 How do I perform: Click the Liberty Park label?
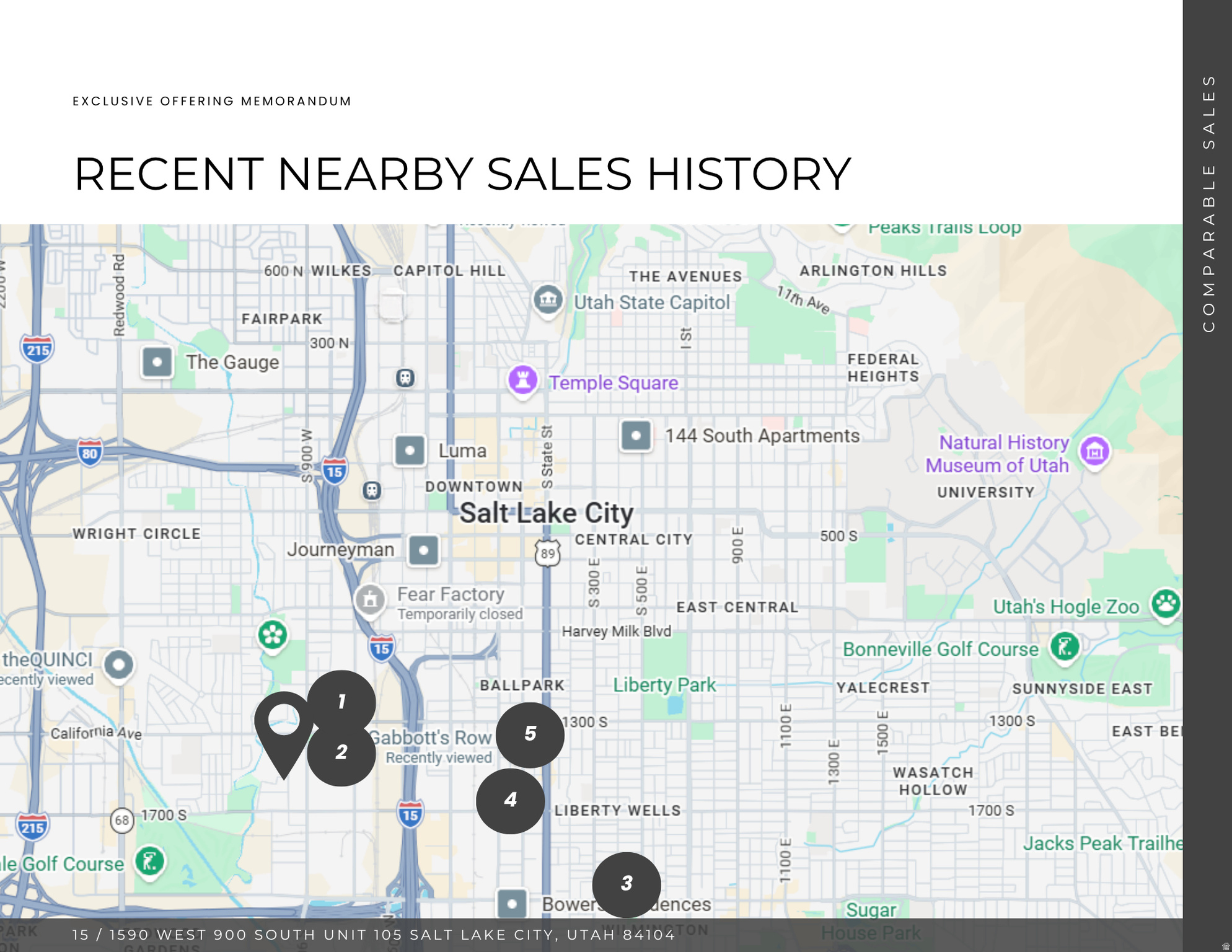tap(664, 684)
